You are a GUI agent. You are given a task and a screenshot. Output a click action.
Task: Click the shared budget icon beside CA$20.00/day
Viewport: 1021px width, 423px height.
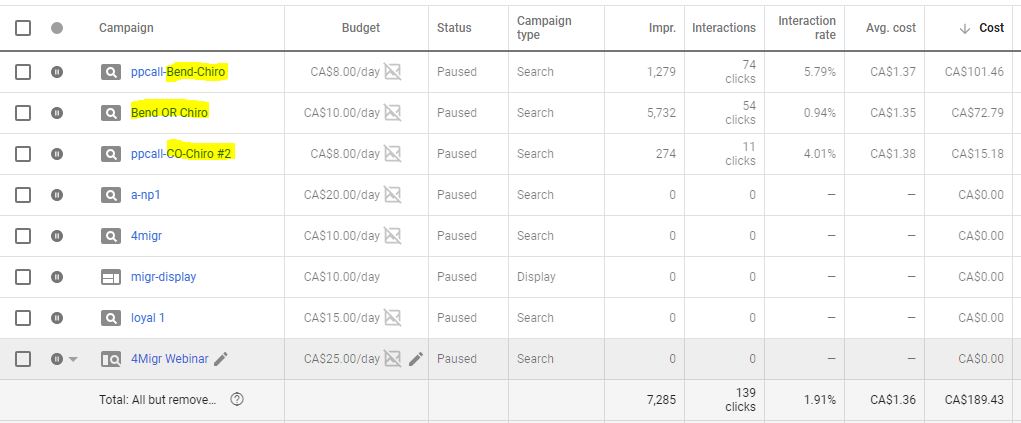(392, 195)
